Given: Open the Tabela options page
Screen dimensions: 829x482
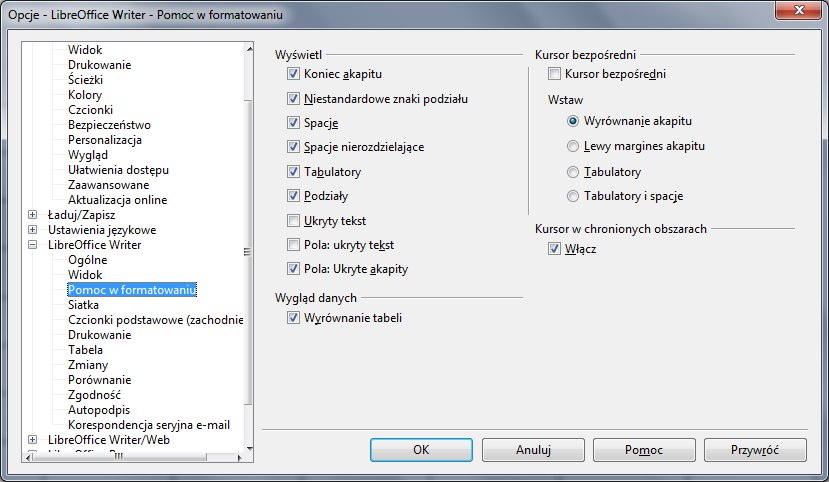Looking at the screenshot, I should coord(85,350).
